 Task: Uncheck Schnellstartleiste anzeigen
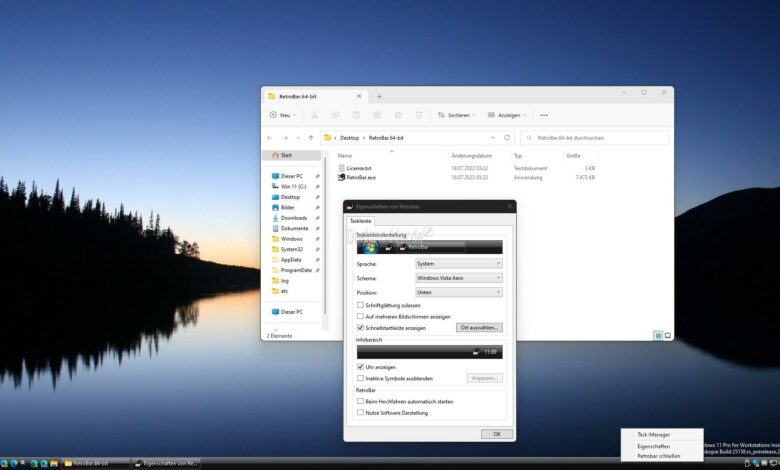click(361, 327)
